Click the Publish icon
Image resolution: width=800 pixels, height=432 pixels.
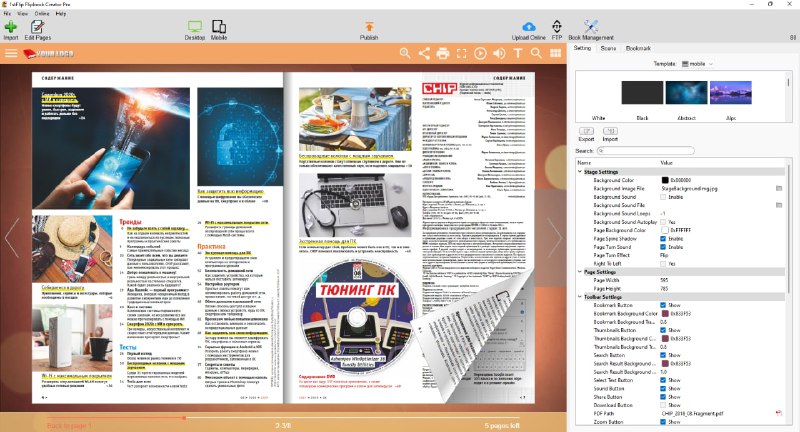pos(369,30)
